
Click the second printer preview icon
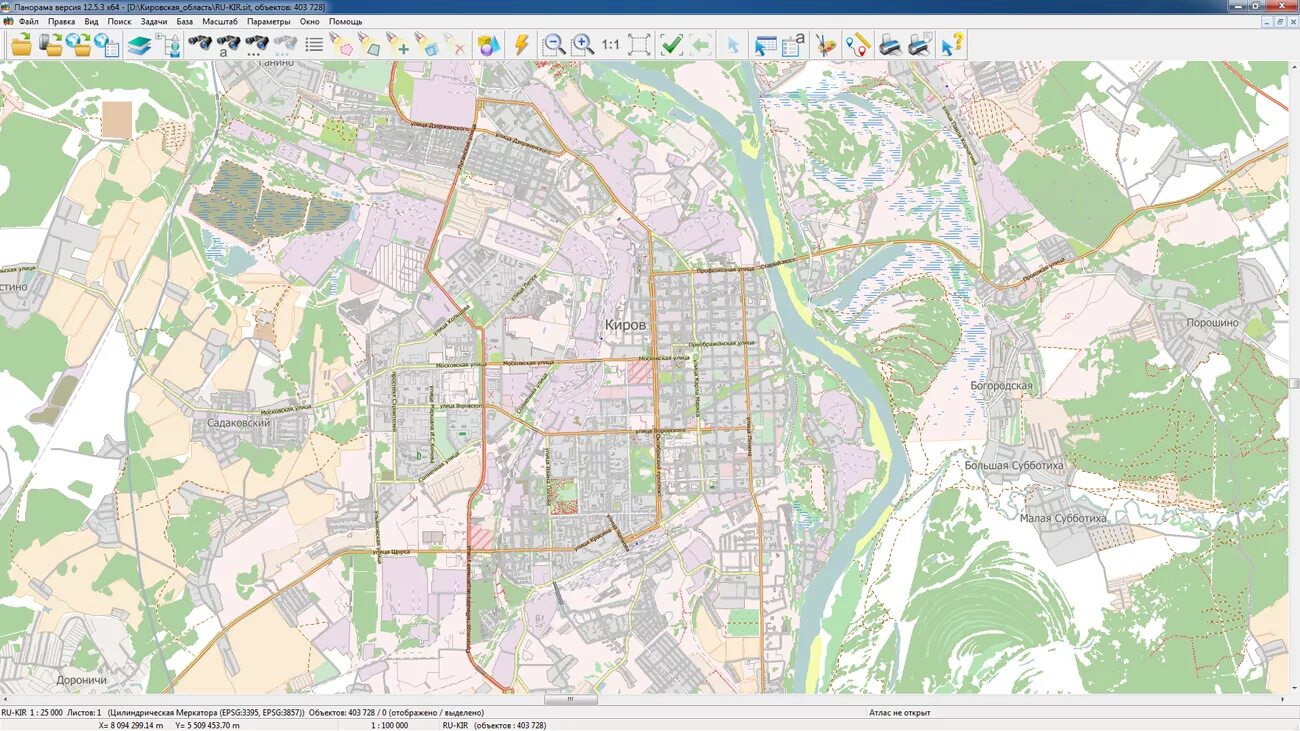(920, 44)
